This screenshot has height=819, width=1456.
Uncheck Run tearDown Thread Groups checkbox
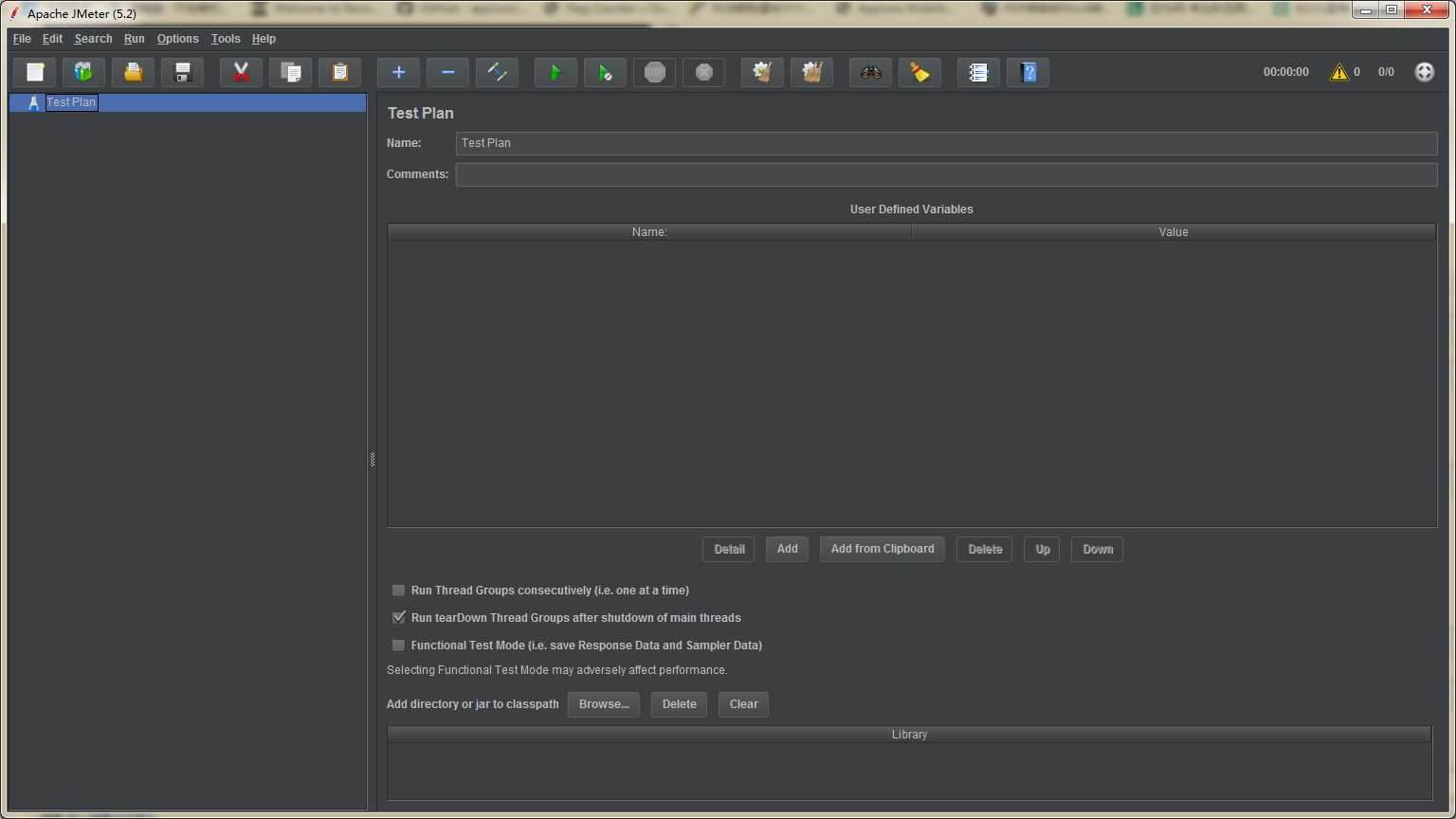pos(399,618)
